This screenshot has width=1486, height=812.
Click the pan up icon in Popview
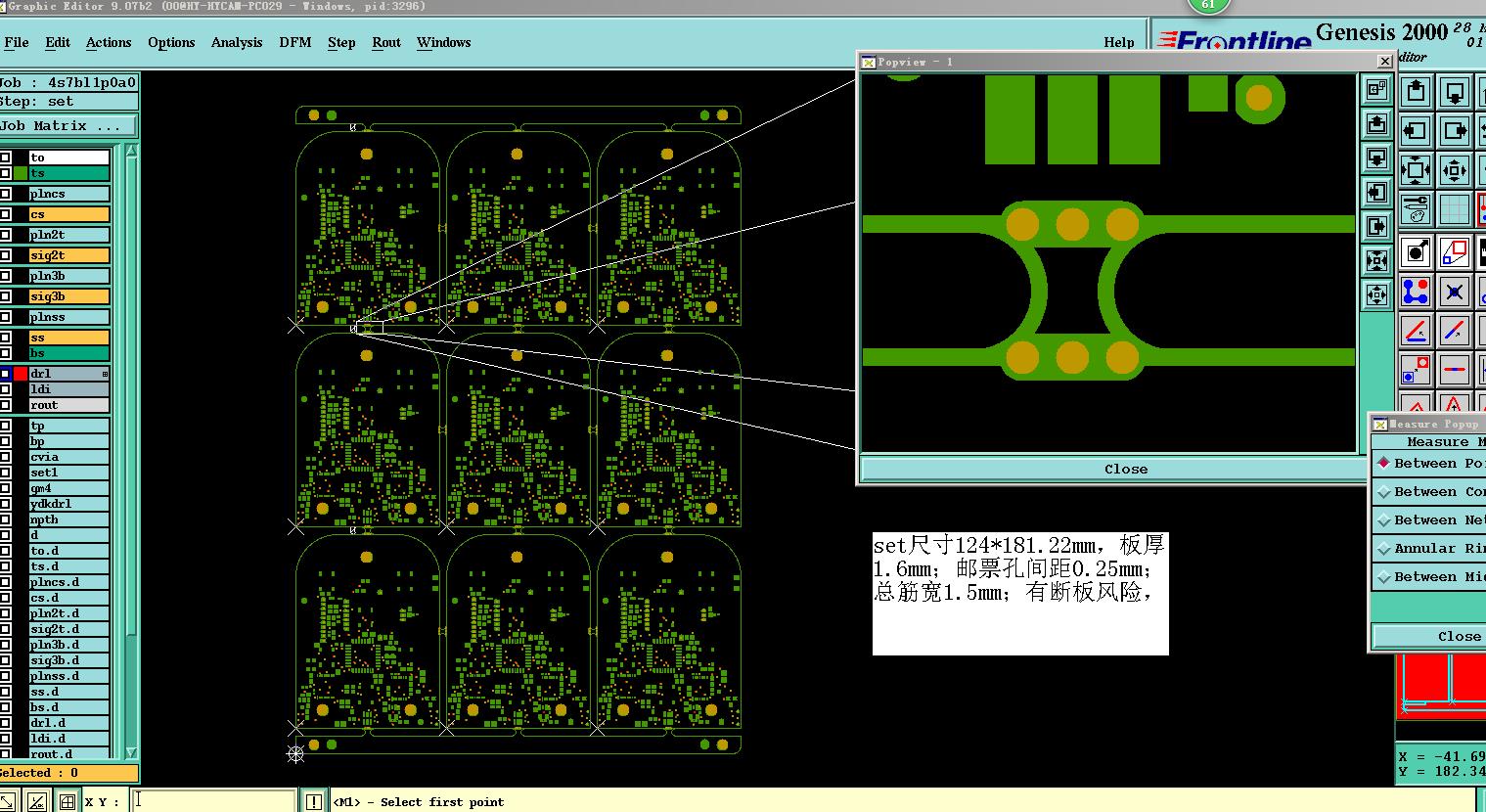[1376, 124]
